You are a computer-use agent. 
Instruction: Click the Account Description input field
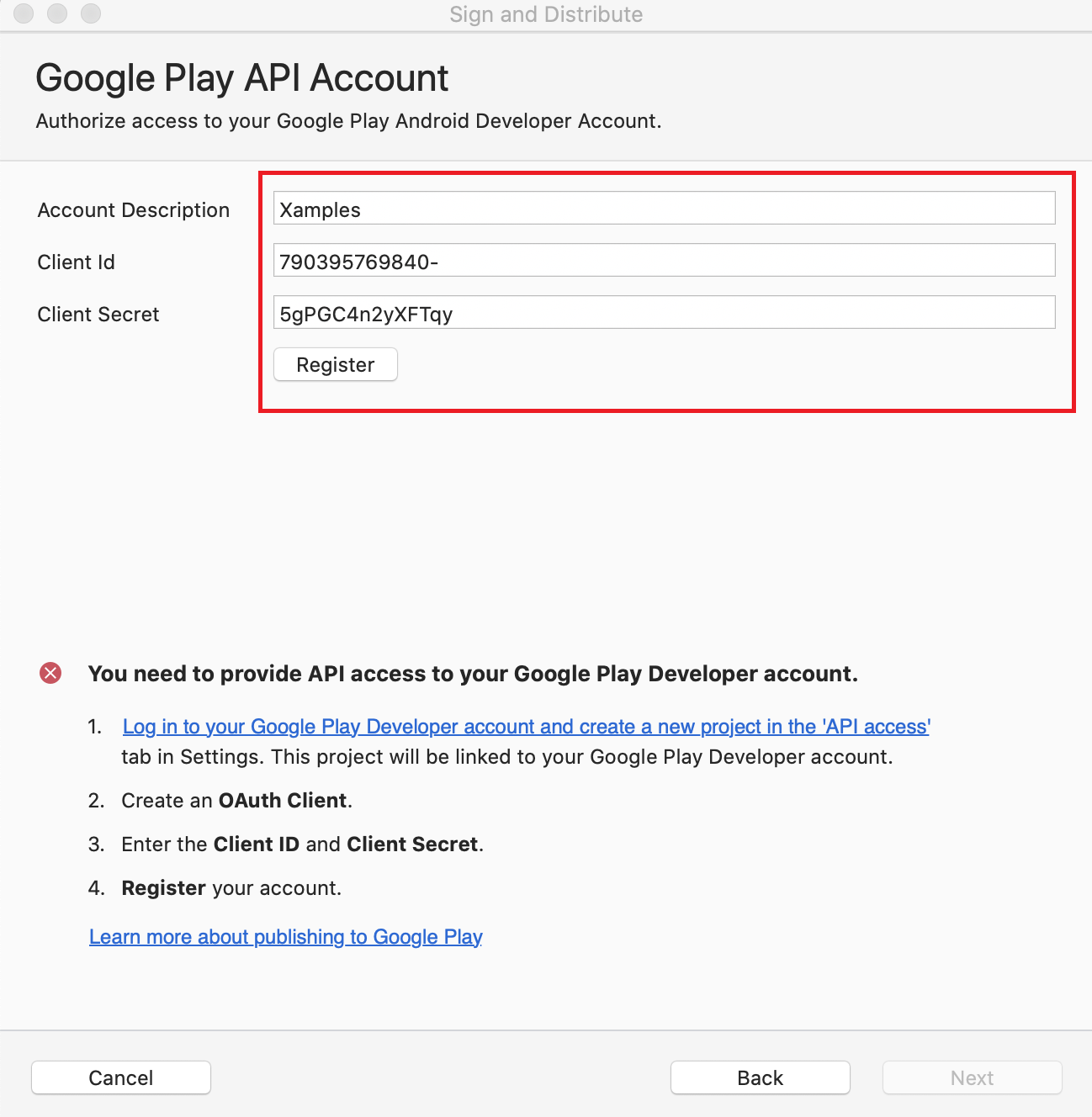tap(664, 209)
